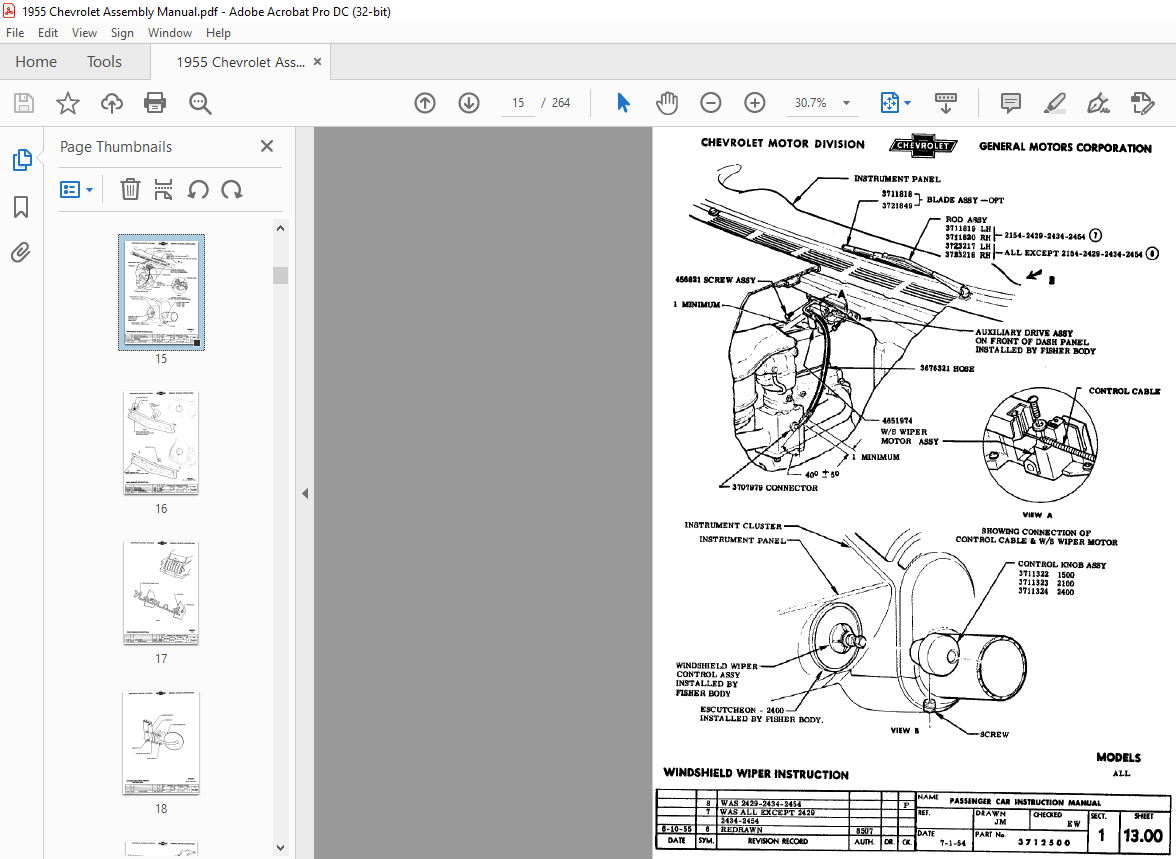Close the Page Thumbnails panel
Screen dimensions: 1176x859
point(266,146)
